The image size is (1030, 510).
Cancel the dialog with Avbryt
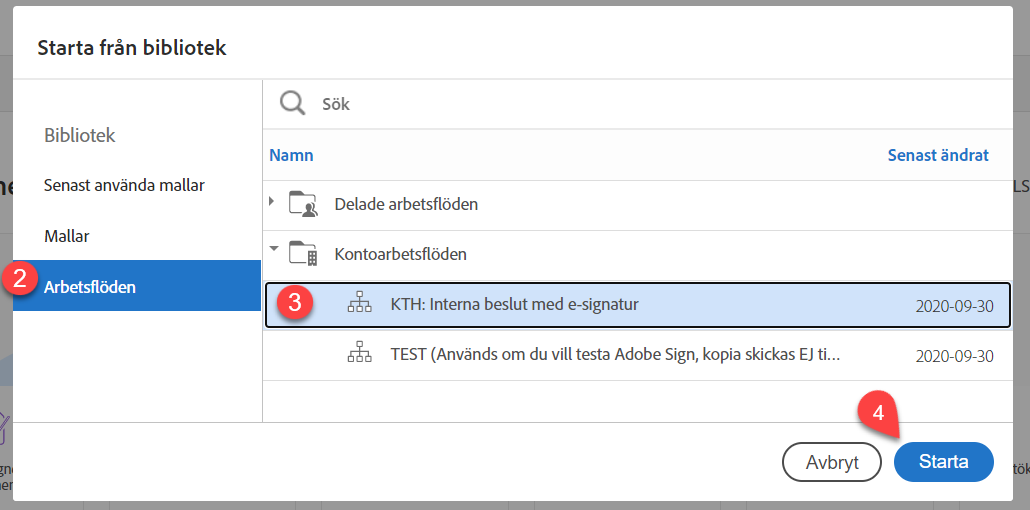(x=830, y=462)
